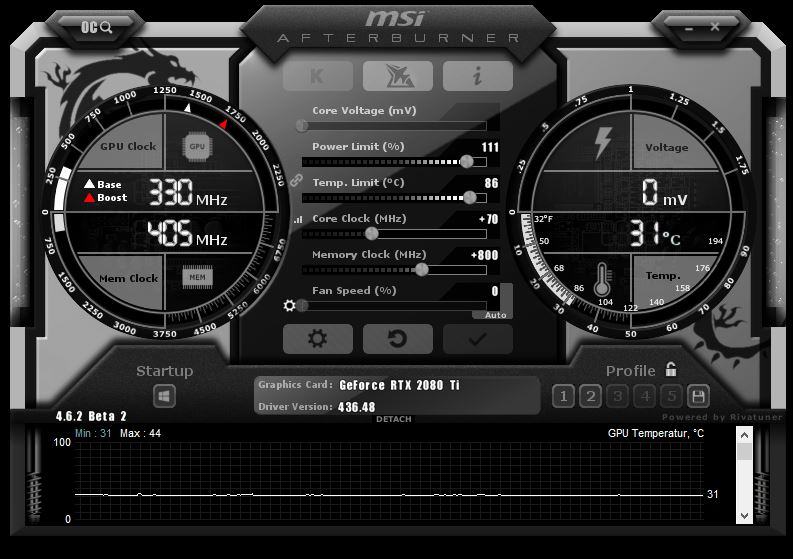This screenshot has width=793, height=559.
Task: Click the Fan Speed value 0
Action: [x=495, y=291]
